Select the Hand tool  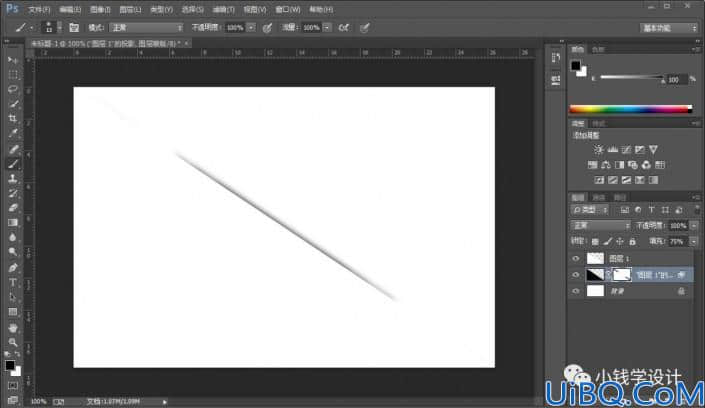tap(13, 327)
